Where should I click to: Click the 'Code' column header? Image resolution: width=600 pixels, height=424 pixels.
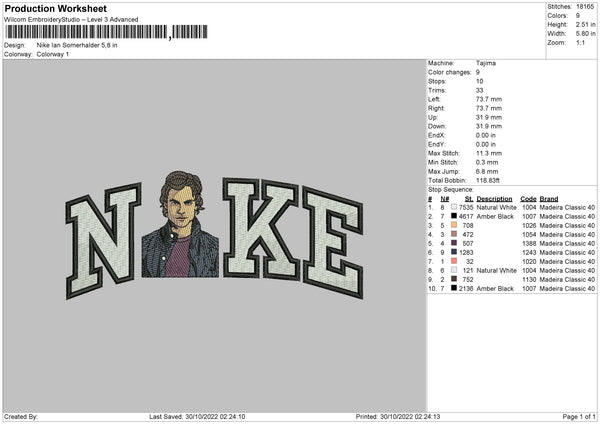(528, 199)
